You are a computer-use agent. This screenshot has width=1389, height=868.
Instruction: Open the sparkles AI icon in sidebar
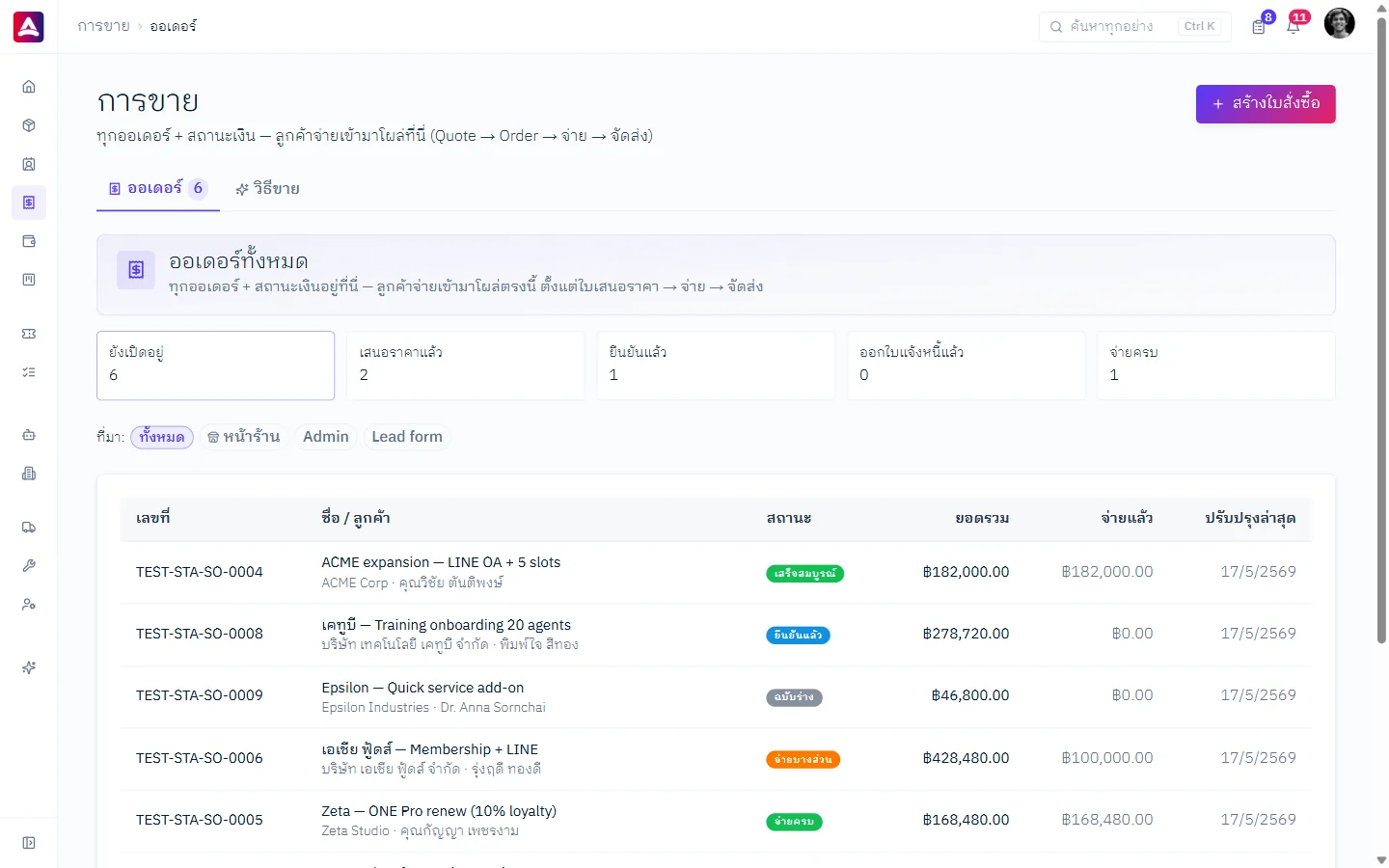[29, 667]
